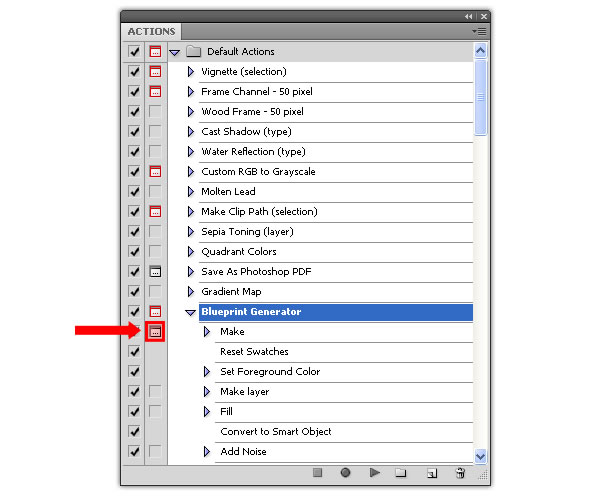Enable dialog box for Fill step

[x=155, y=411]
